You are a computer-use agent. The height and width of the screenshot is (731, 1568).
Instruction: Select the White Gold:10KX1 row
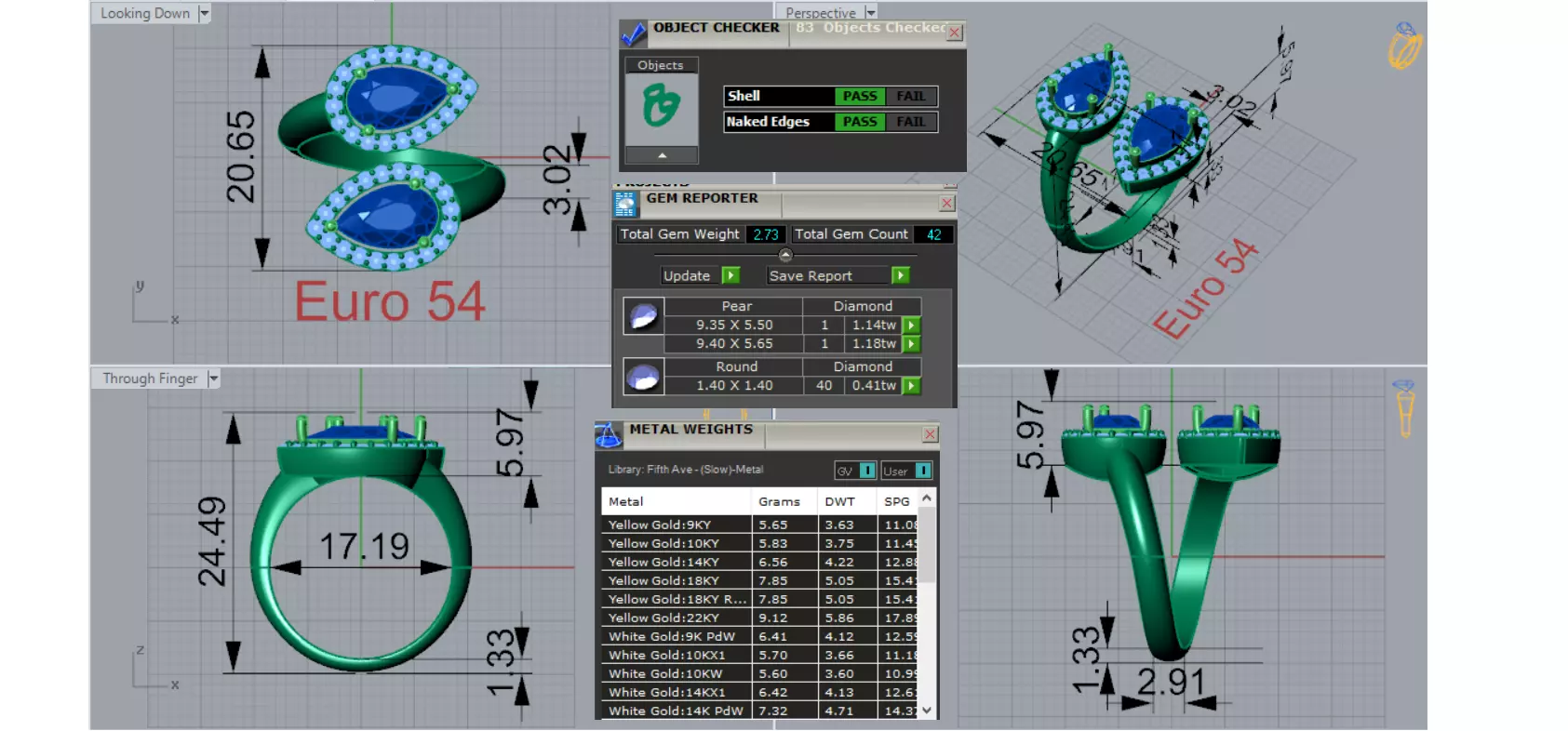pyautogui.click(x=759, y=655)
